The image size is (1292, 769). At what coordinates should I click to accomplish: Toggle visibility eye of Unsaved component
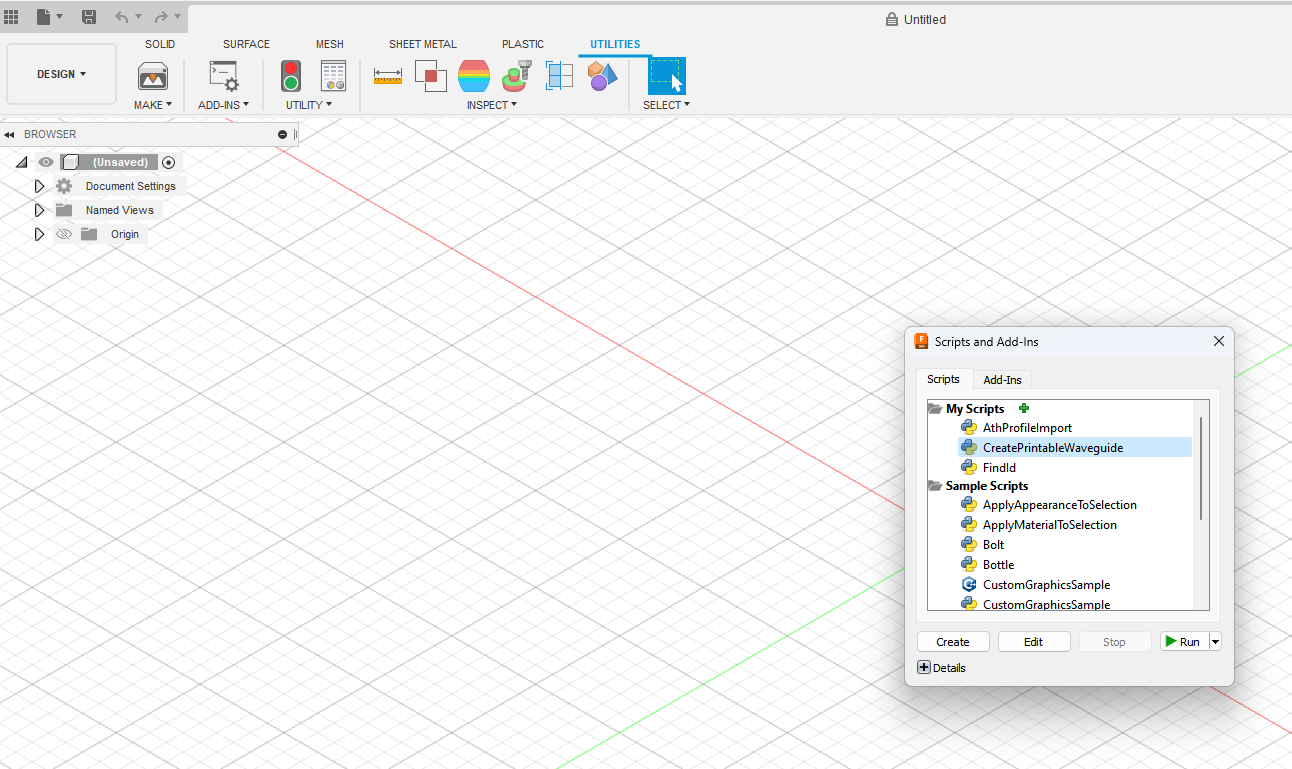[x=45, y=162]
